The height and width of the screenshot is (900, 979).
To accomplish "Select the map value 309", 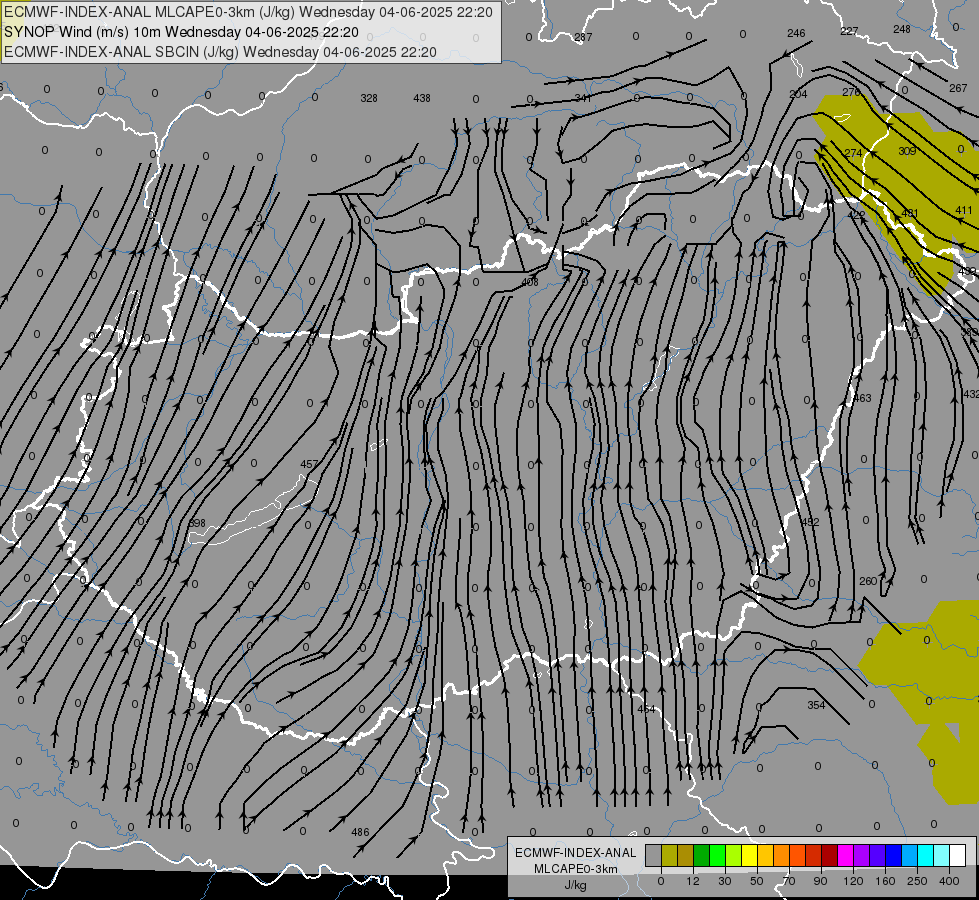I will [x=907, y=151].
